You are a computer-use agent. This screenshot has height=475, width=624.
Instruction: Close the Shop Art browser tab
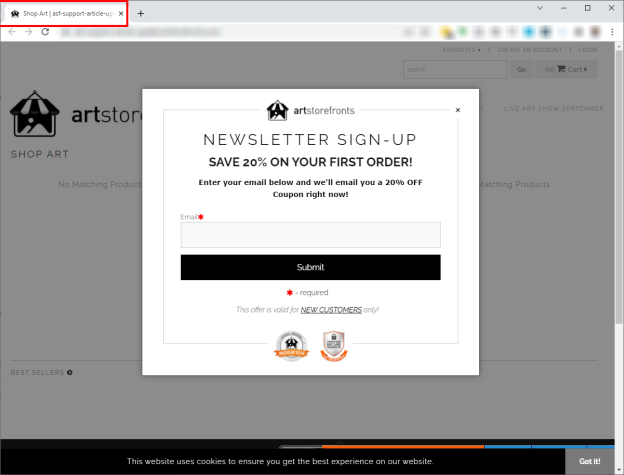point(121,14)
